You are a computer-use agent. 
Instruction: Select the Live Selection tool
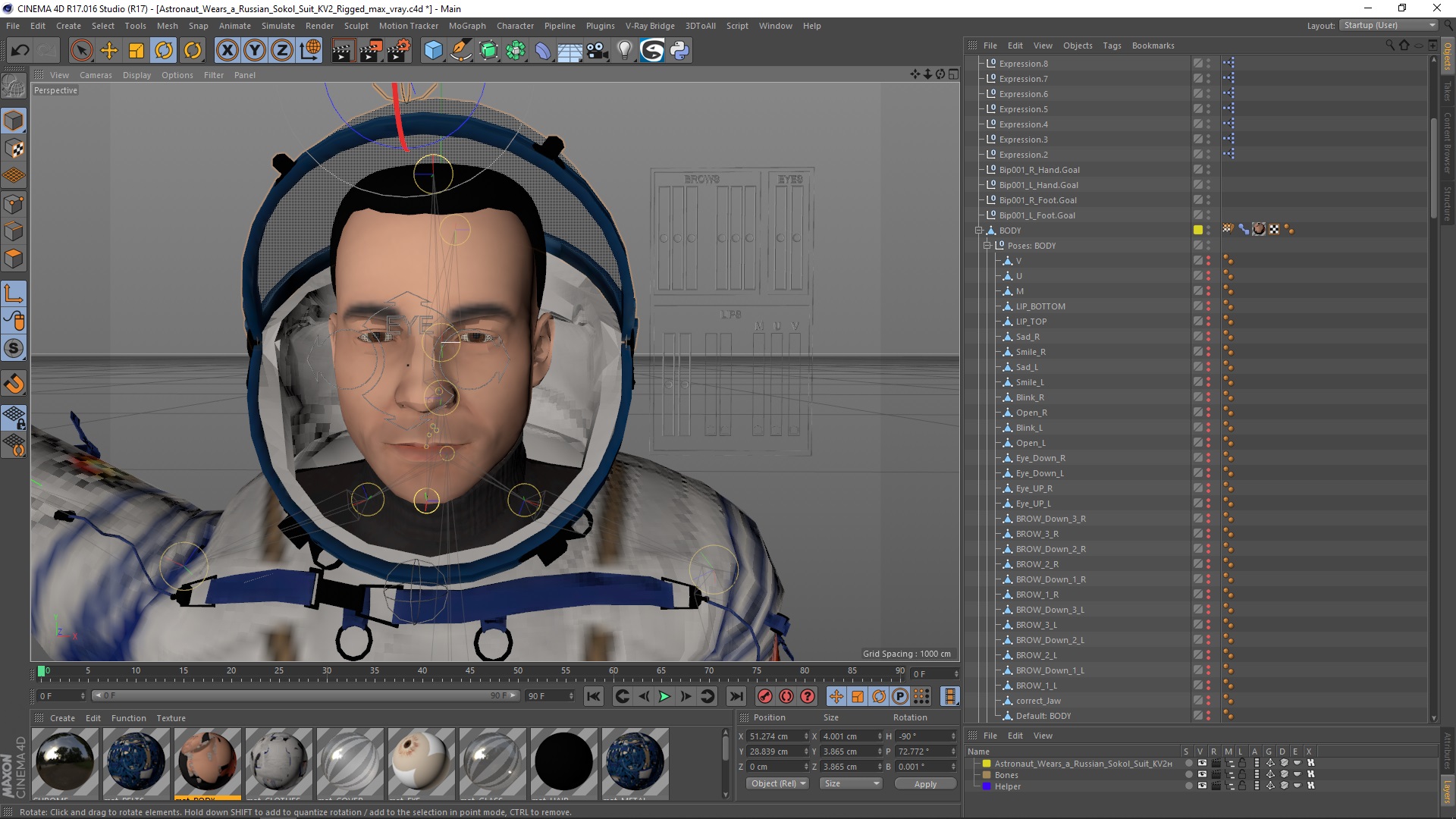[81, 51]
